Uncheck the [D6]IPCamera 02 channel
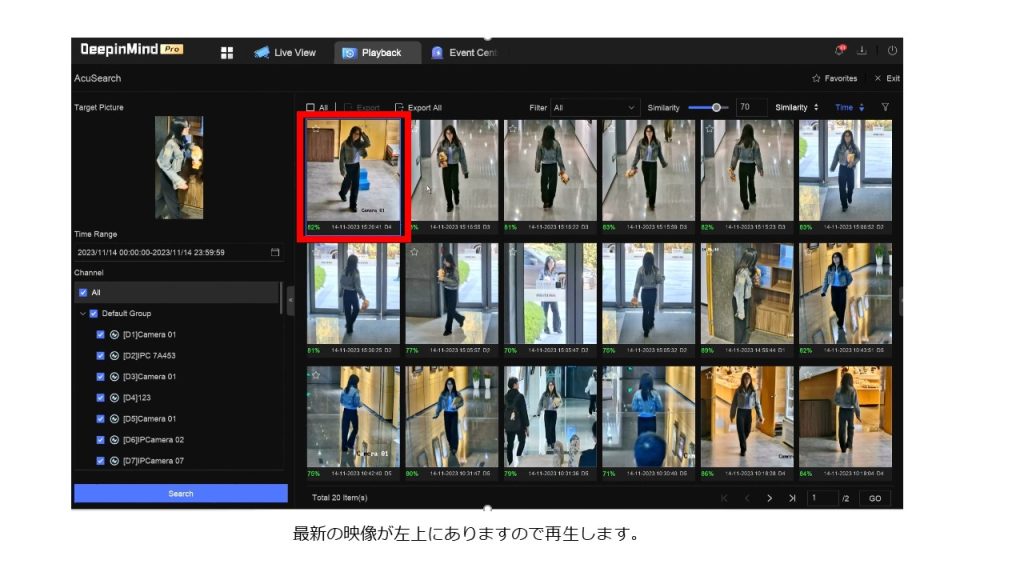 coord(100,439)
